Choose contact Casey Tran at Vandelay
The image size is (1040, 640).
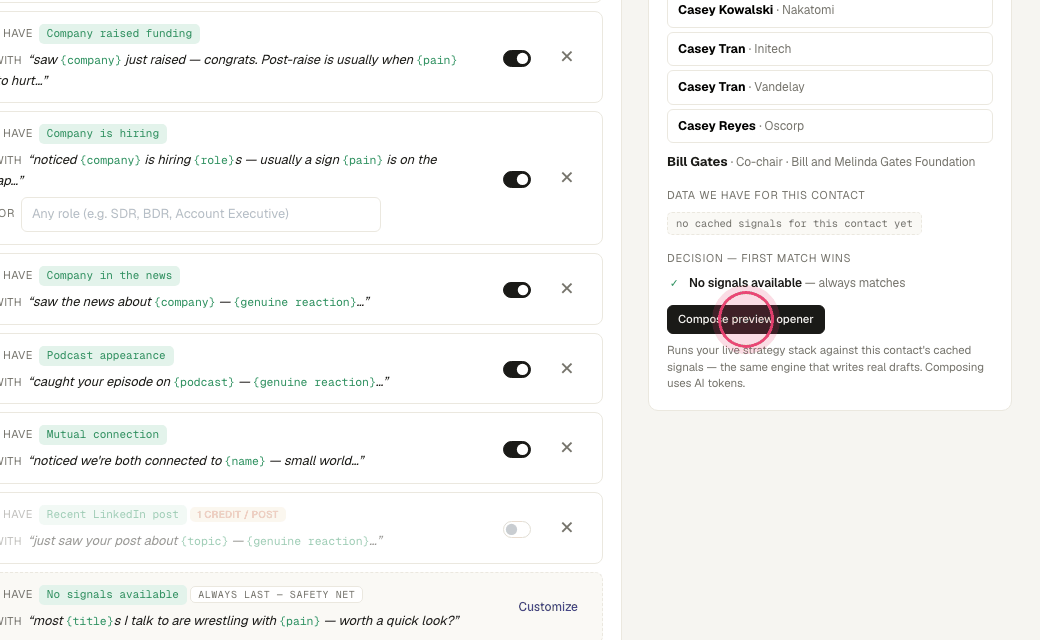830,88
